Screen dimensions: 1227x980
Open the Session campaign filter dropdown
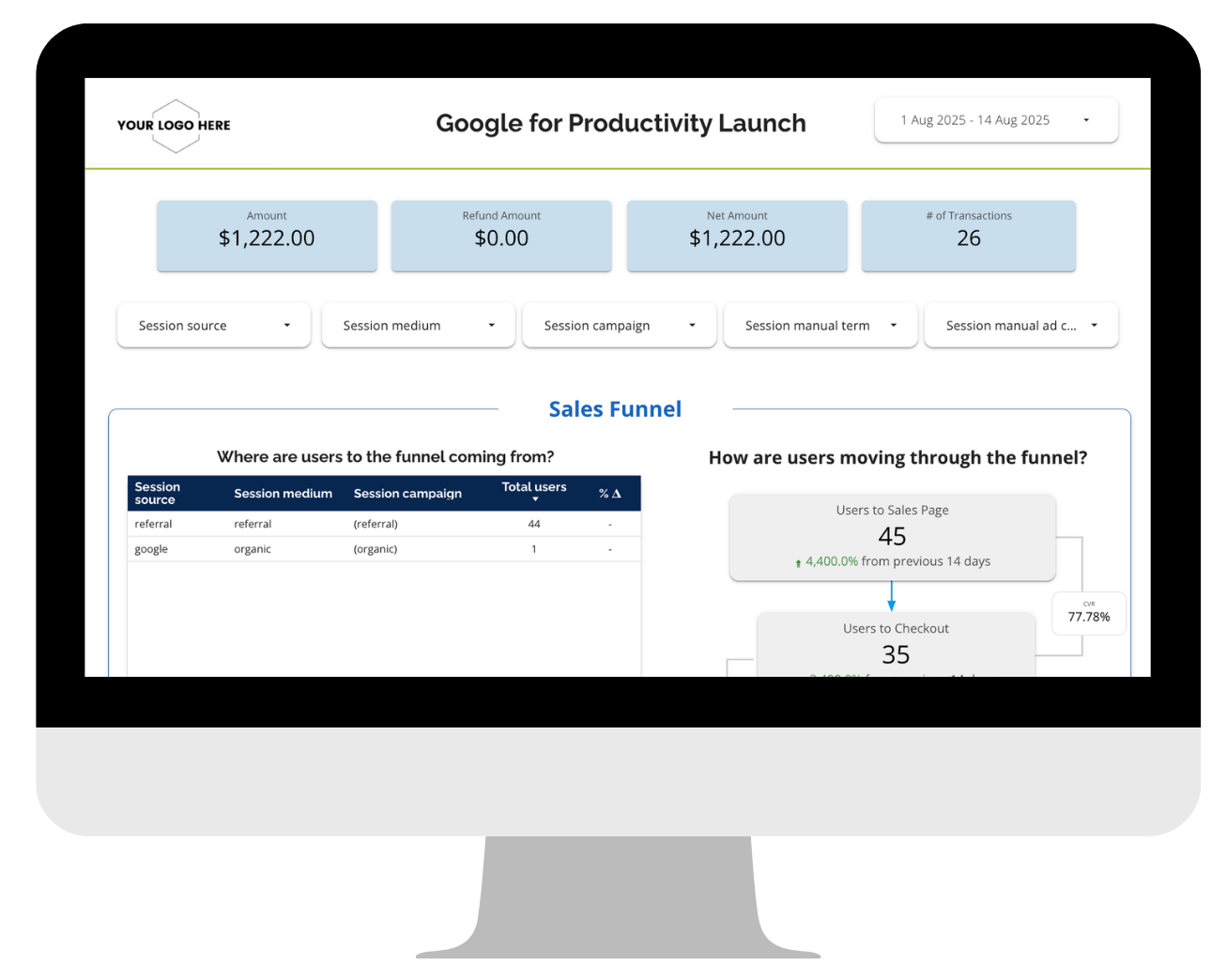tap(620, 326)
